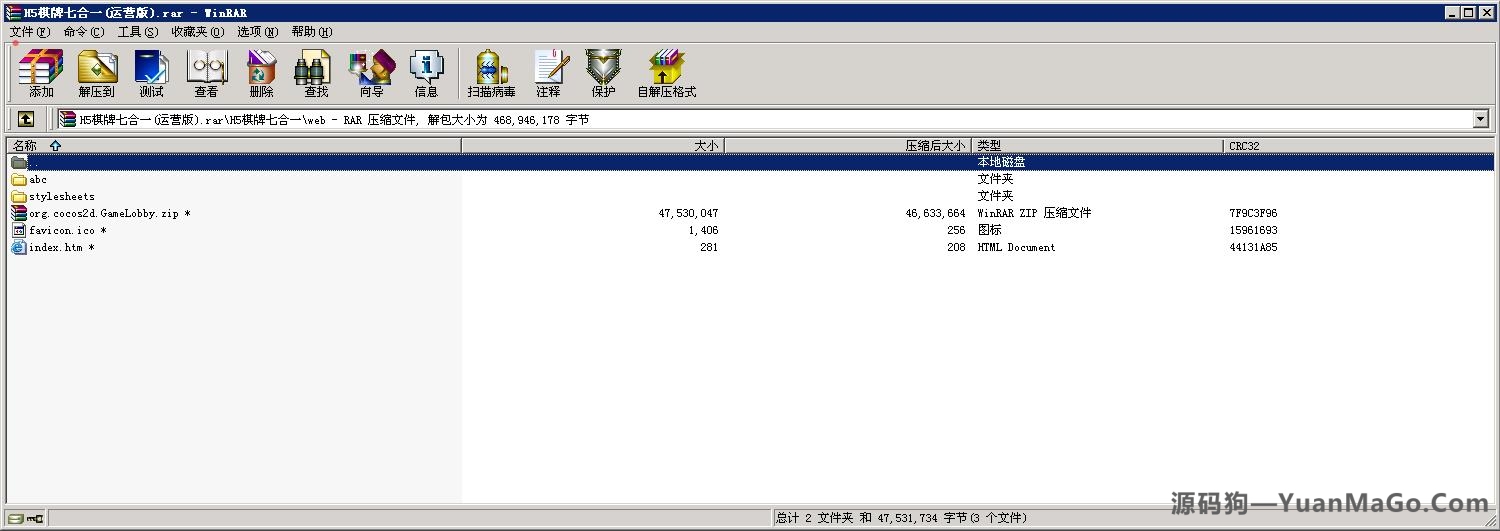Select the abc folder
Screen dimensions: 1500x531
coord(38,180)
